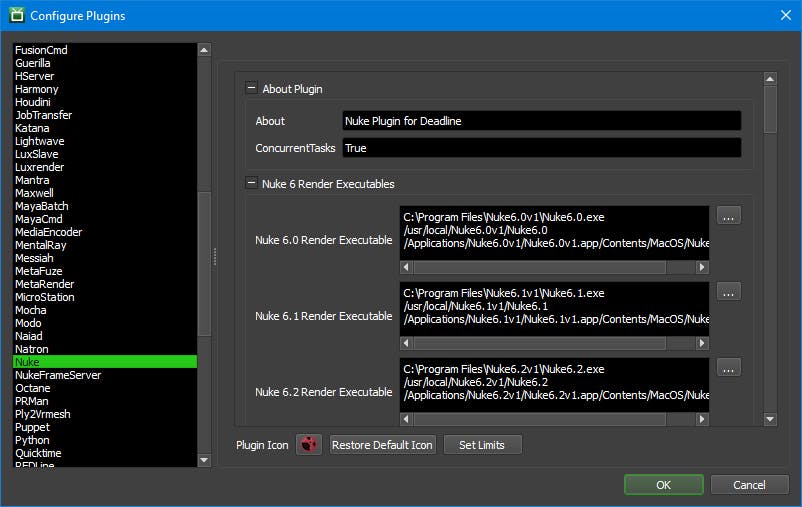Click the Nuke plugin icon button
This screenshot has height=507, width=802.
point(308,444)
